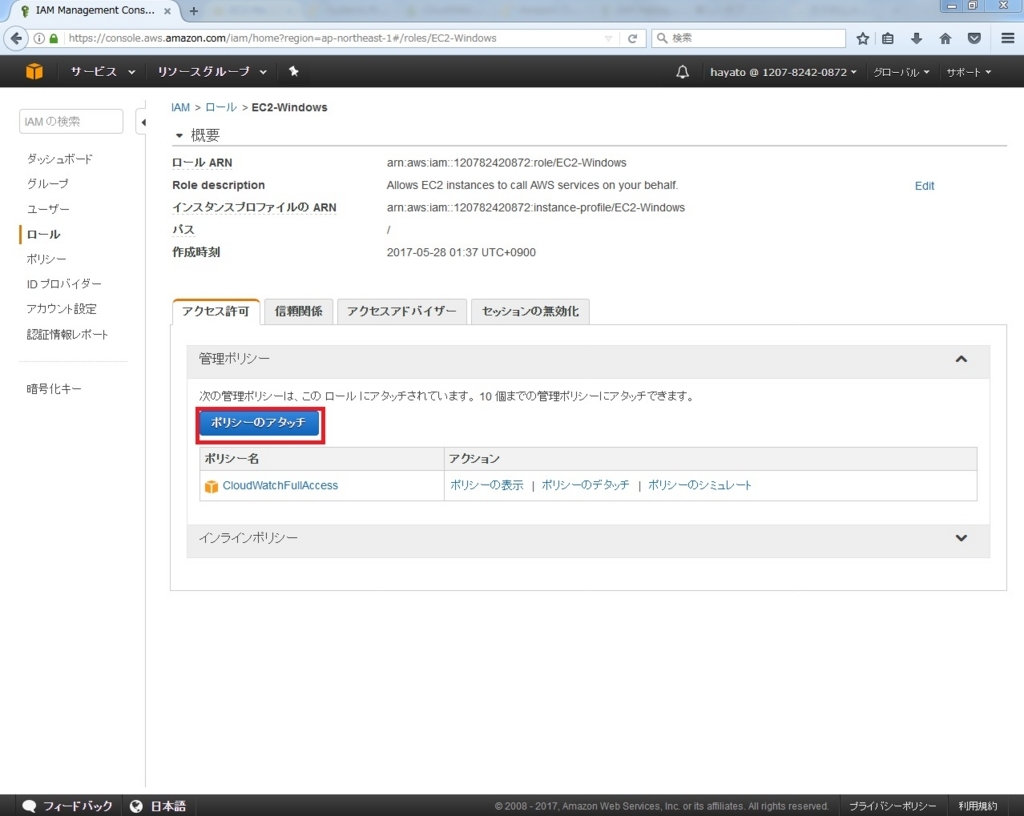The height and width of the screenshot is (816, 1024).
Task: Open the notifications bell icon
Action: point(682,72)
